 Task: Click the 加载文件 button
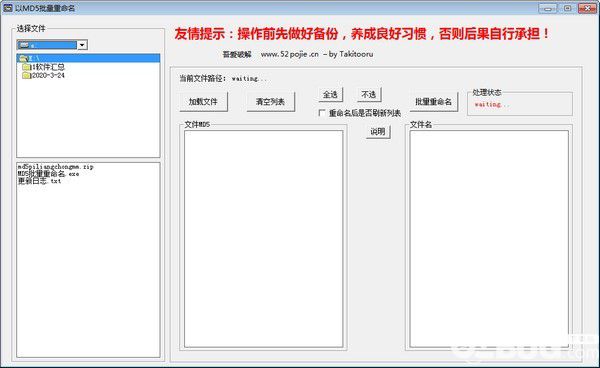coord(203,102)
